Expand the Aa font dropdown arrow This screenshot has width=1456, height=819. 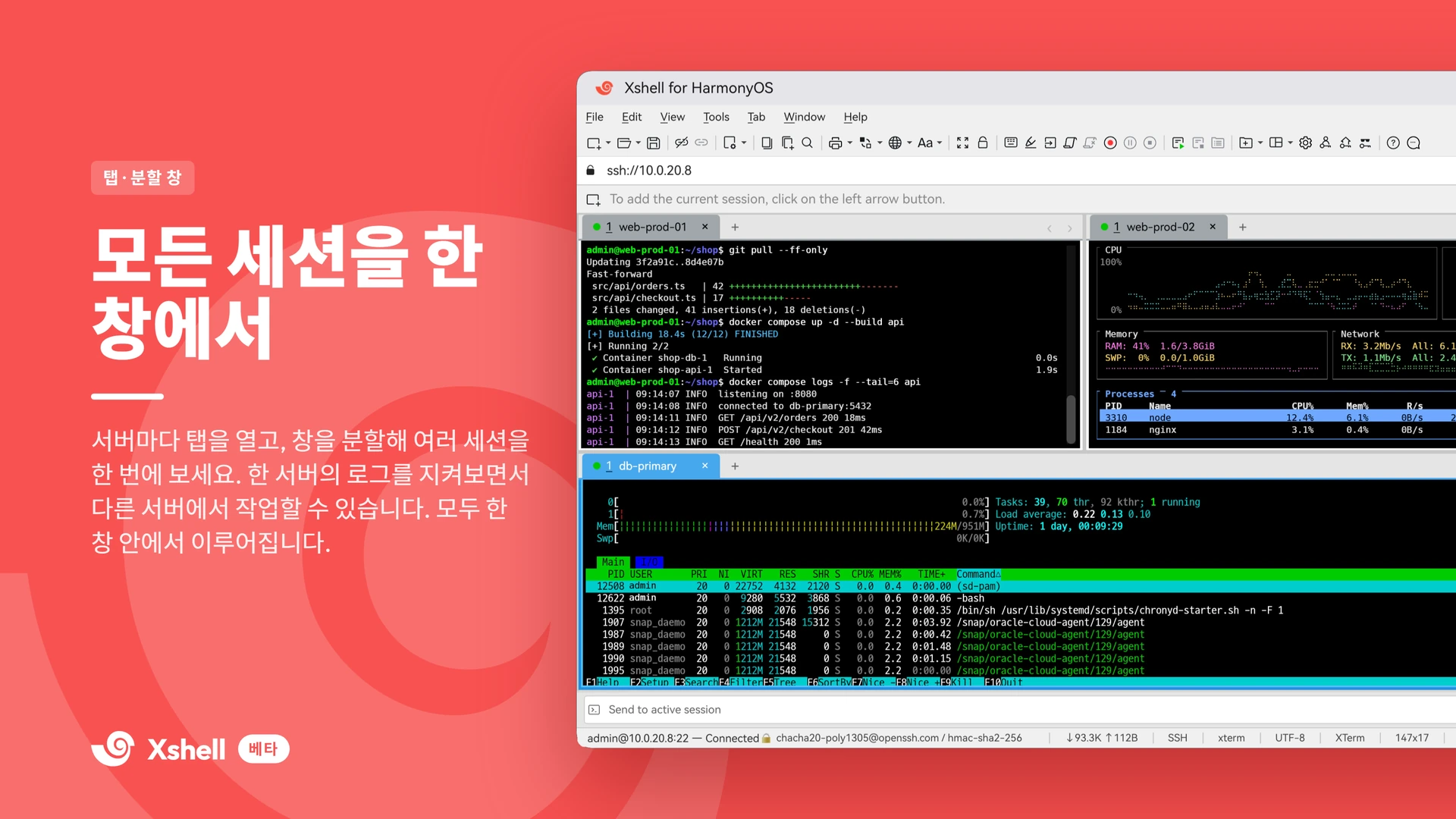coord(940,143)
